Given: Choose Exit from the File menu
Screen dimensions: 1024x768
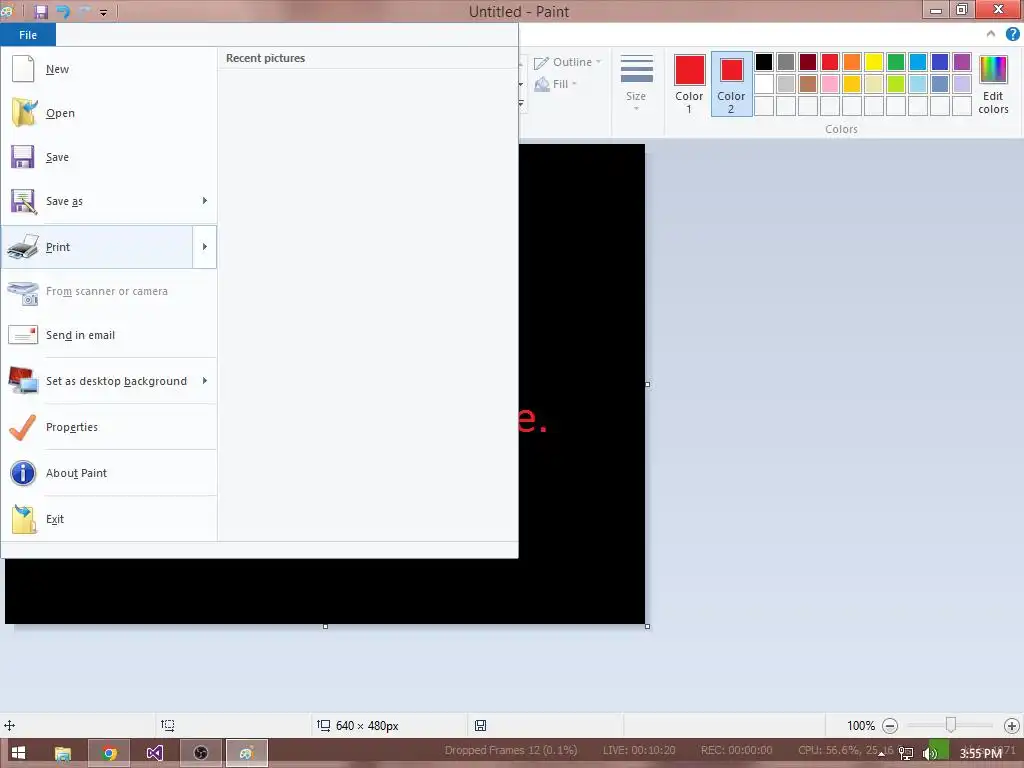Looking at the screenshot, I should (108, 519).
